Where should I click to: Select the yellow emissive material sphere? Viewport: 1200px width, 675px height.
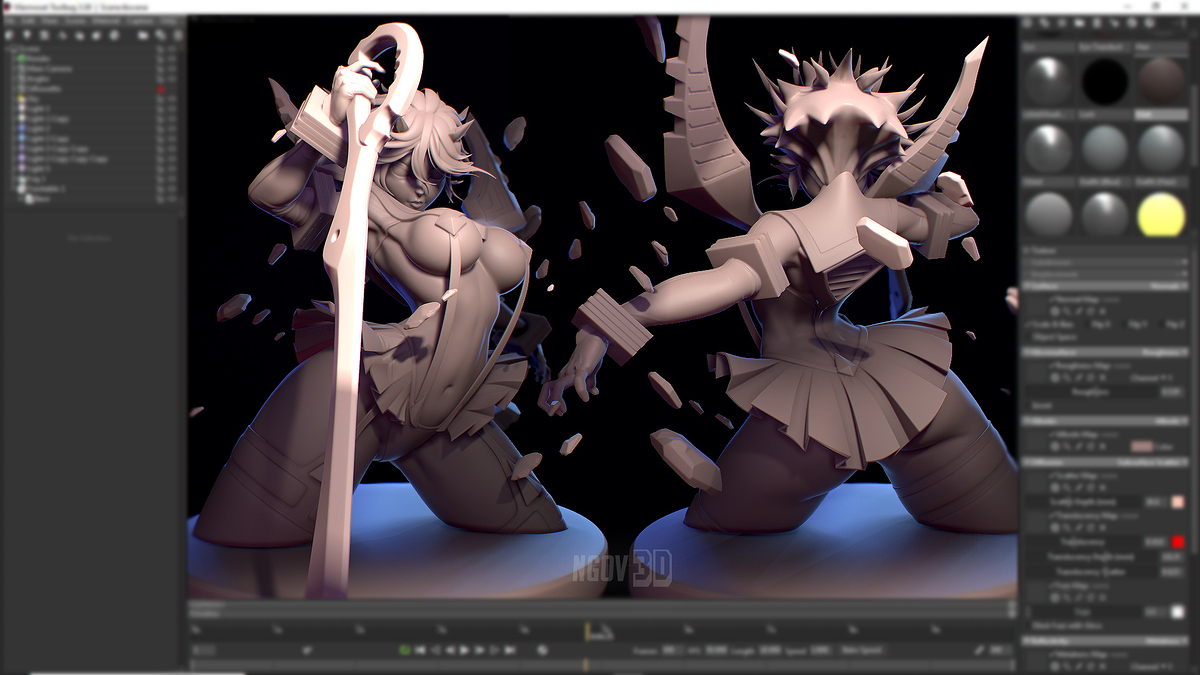tap(1161, 214)
